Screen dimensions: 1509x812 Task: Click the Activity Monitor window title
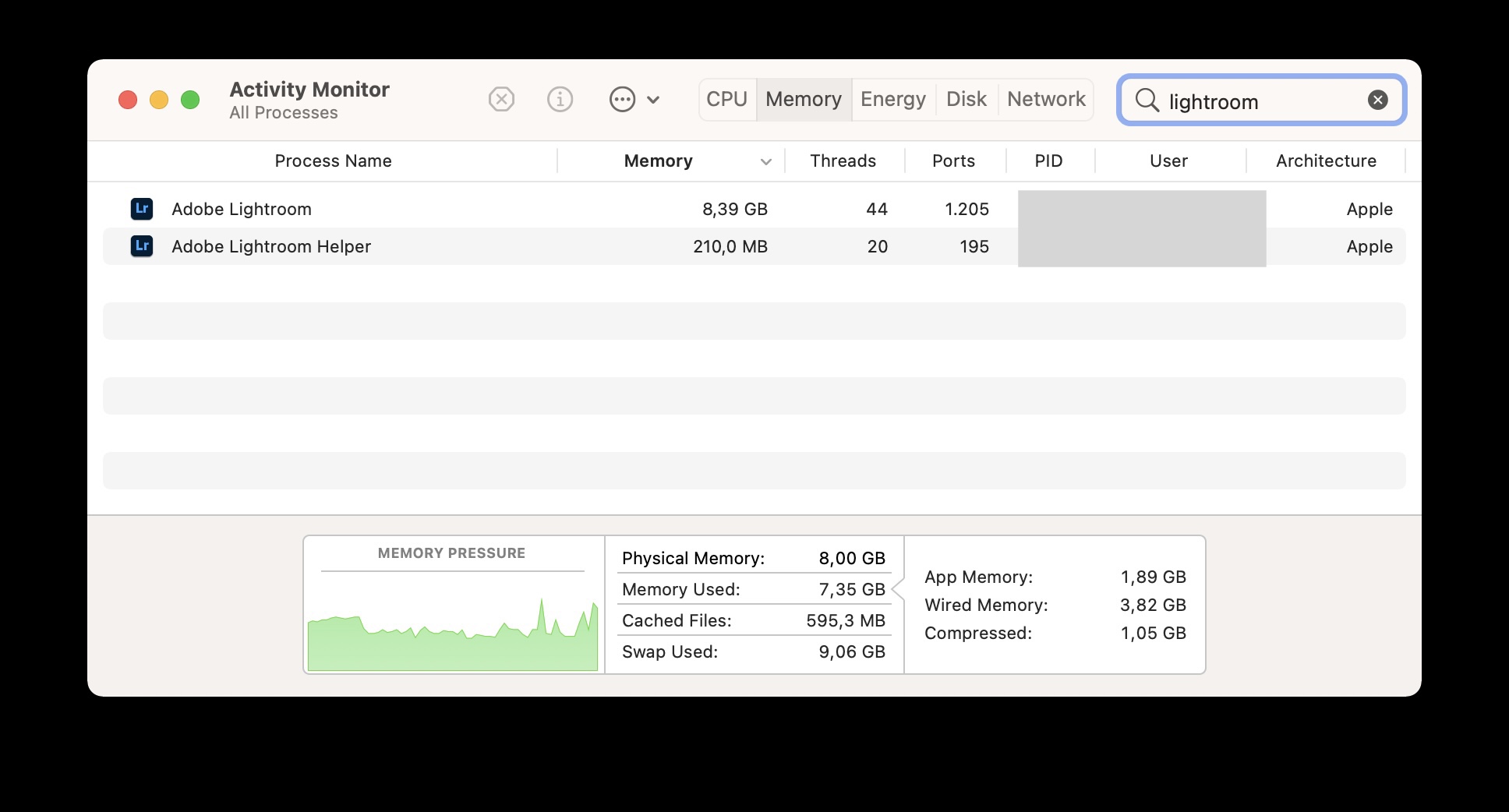pyautogui.click(x=309, y=90)
